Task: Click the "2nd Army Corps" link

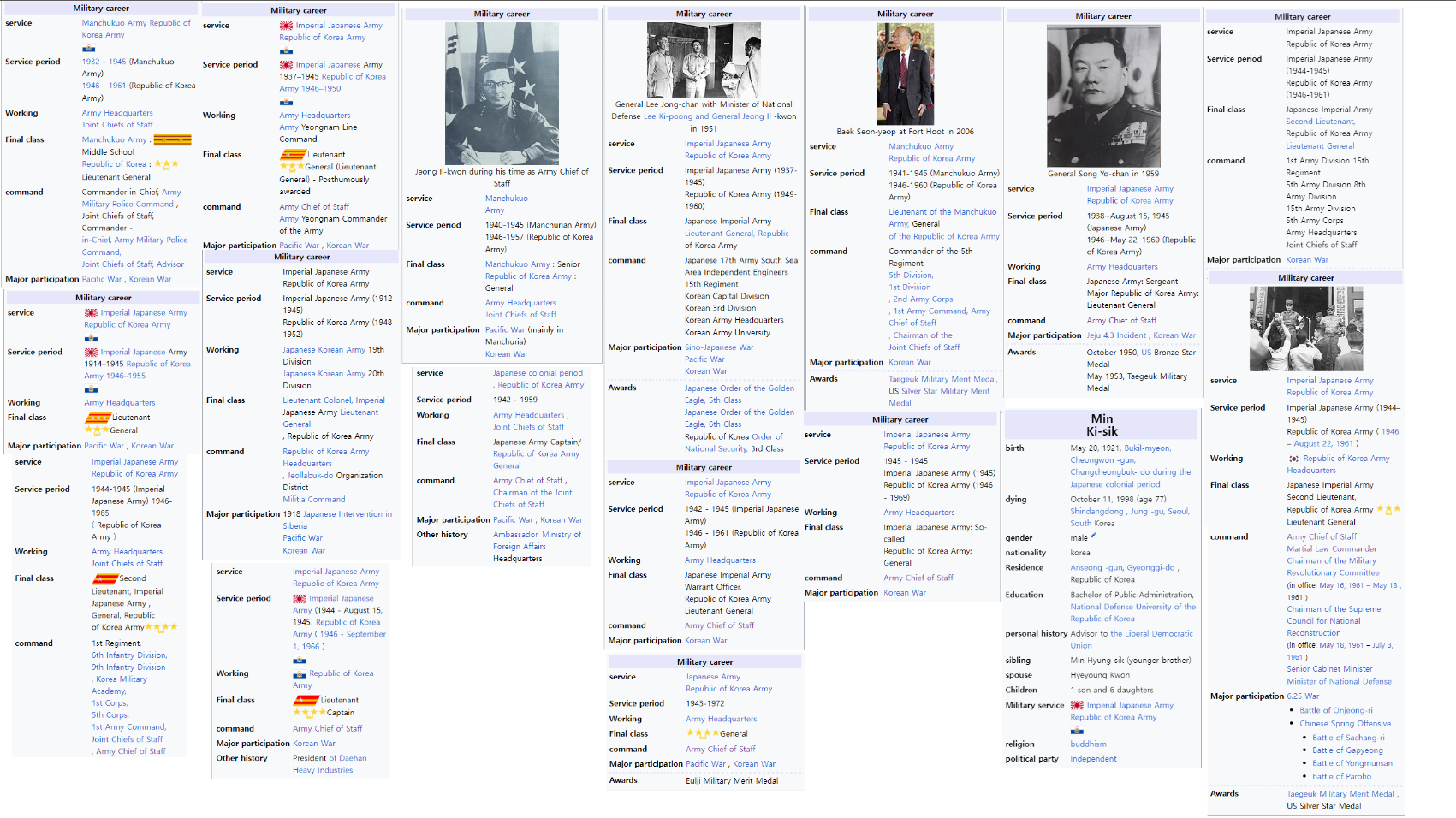Action: click(x=923, y=299)
